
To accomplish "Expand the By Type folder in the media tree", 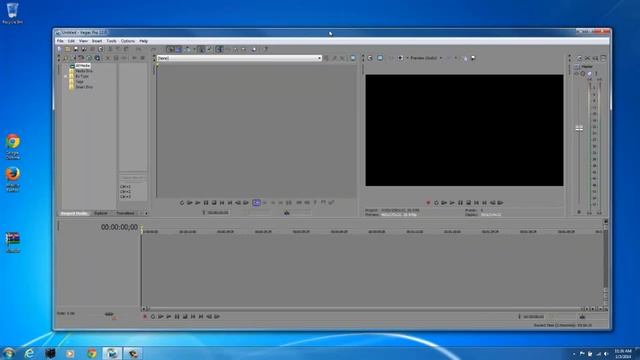I will tap(66, 76).
